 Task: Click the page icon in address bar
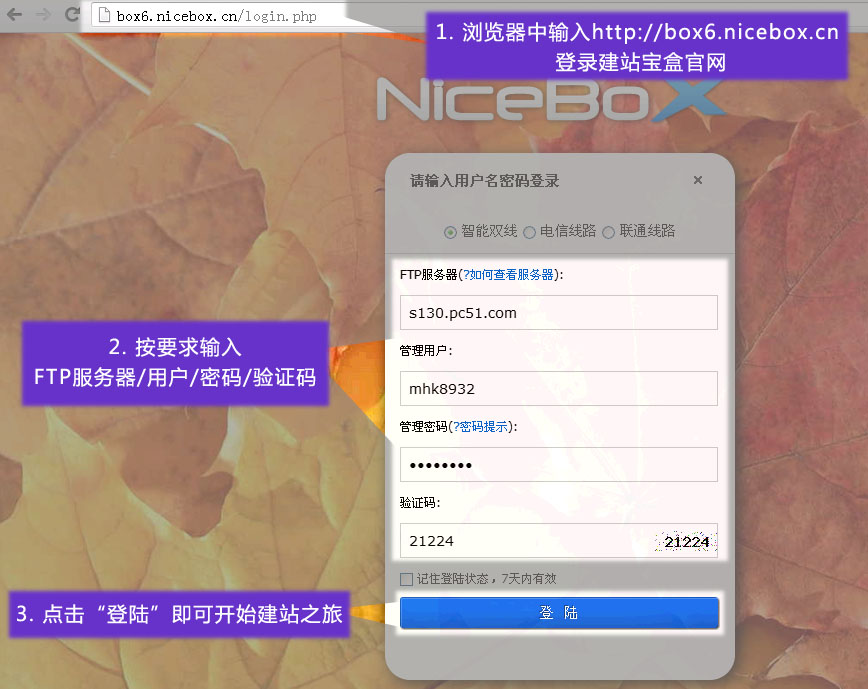[x=103, y=16]
